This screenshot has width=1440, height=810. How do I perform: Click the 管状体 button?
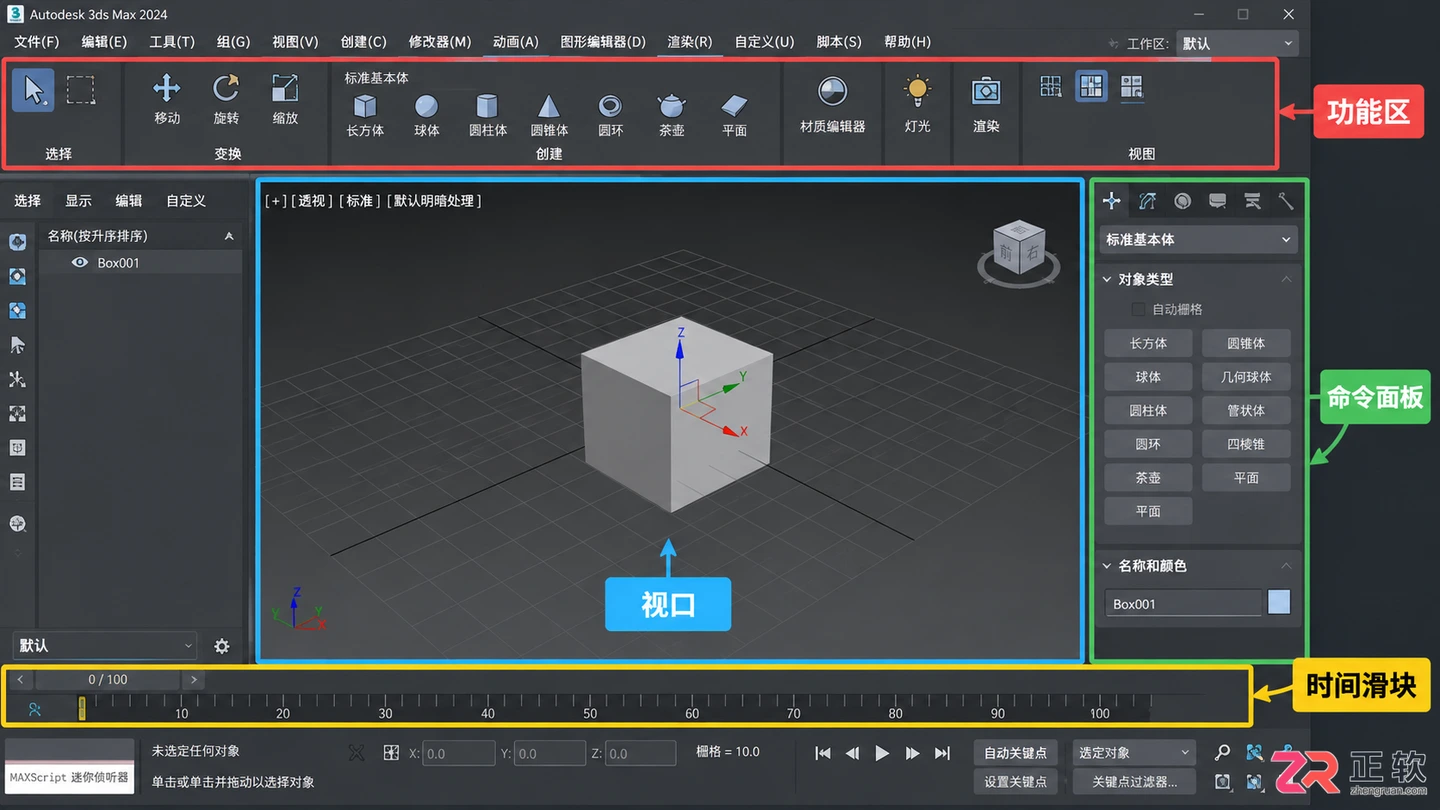click(1246, 410)
